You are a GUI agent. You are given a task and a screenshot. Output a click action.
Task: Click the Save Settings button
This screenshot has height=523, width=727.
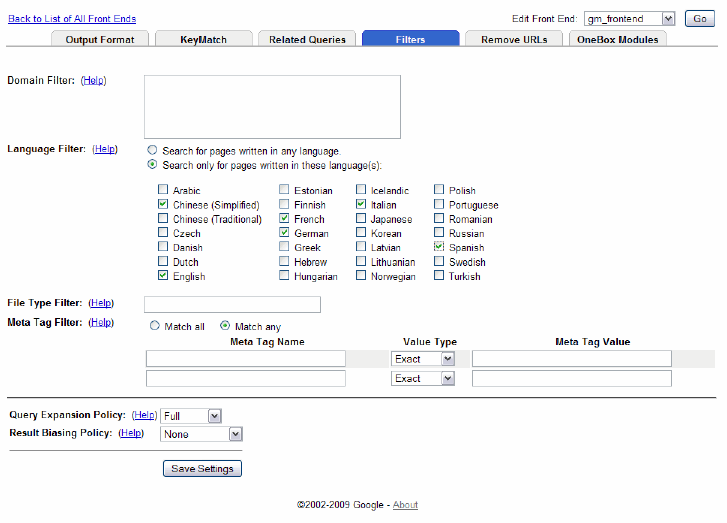(202, 469)
